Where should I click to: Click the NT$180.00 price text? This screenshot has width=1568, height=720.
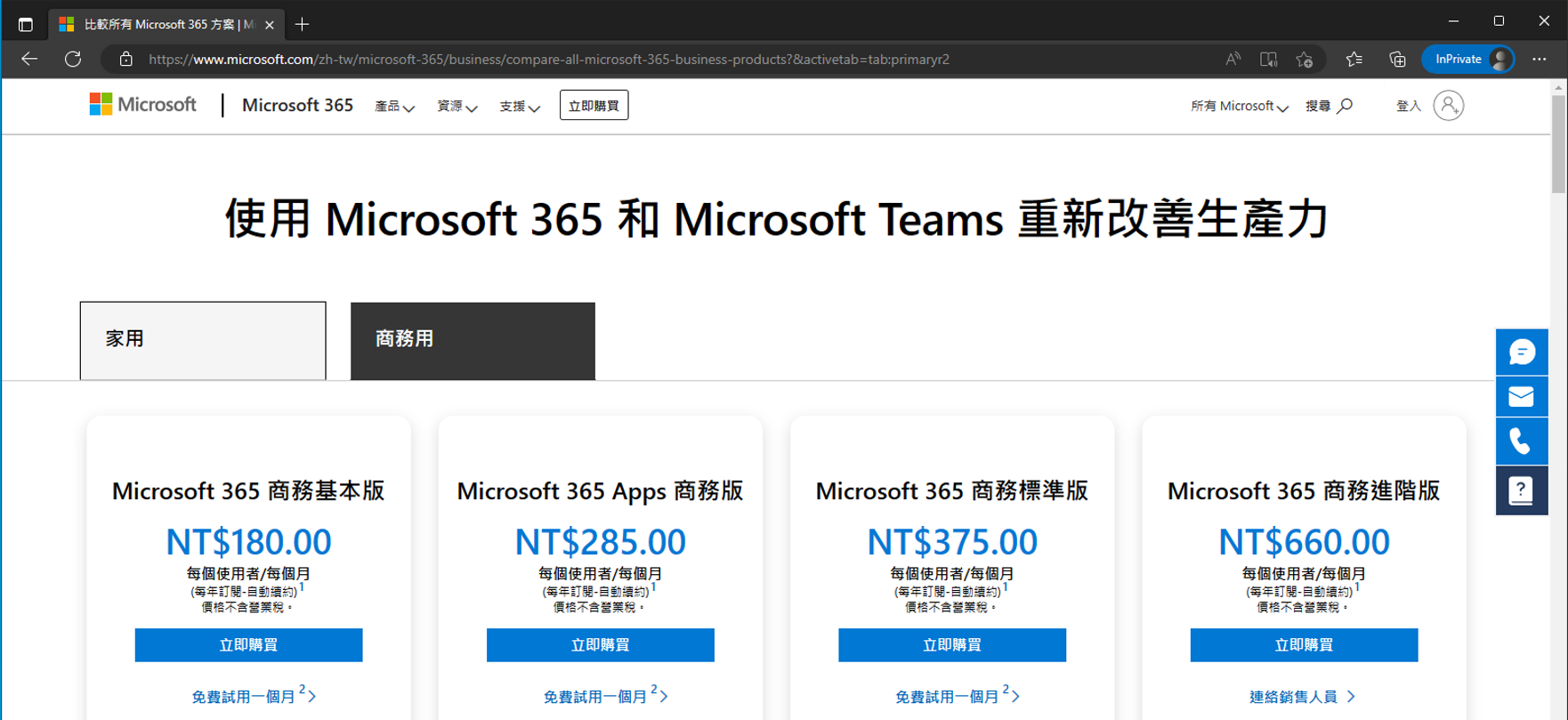tap(248, 542)
